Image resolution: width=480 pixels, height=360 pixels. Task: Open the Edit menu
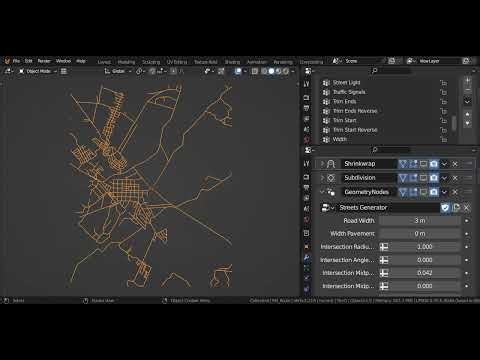click(x=29, y=61)
